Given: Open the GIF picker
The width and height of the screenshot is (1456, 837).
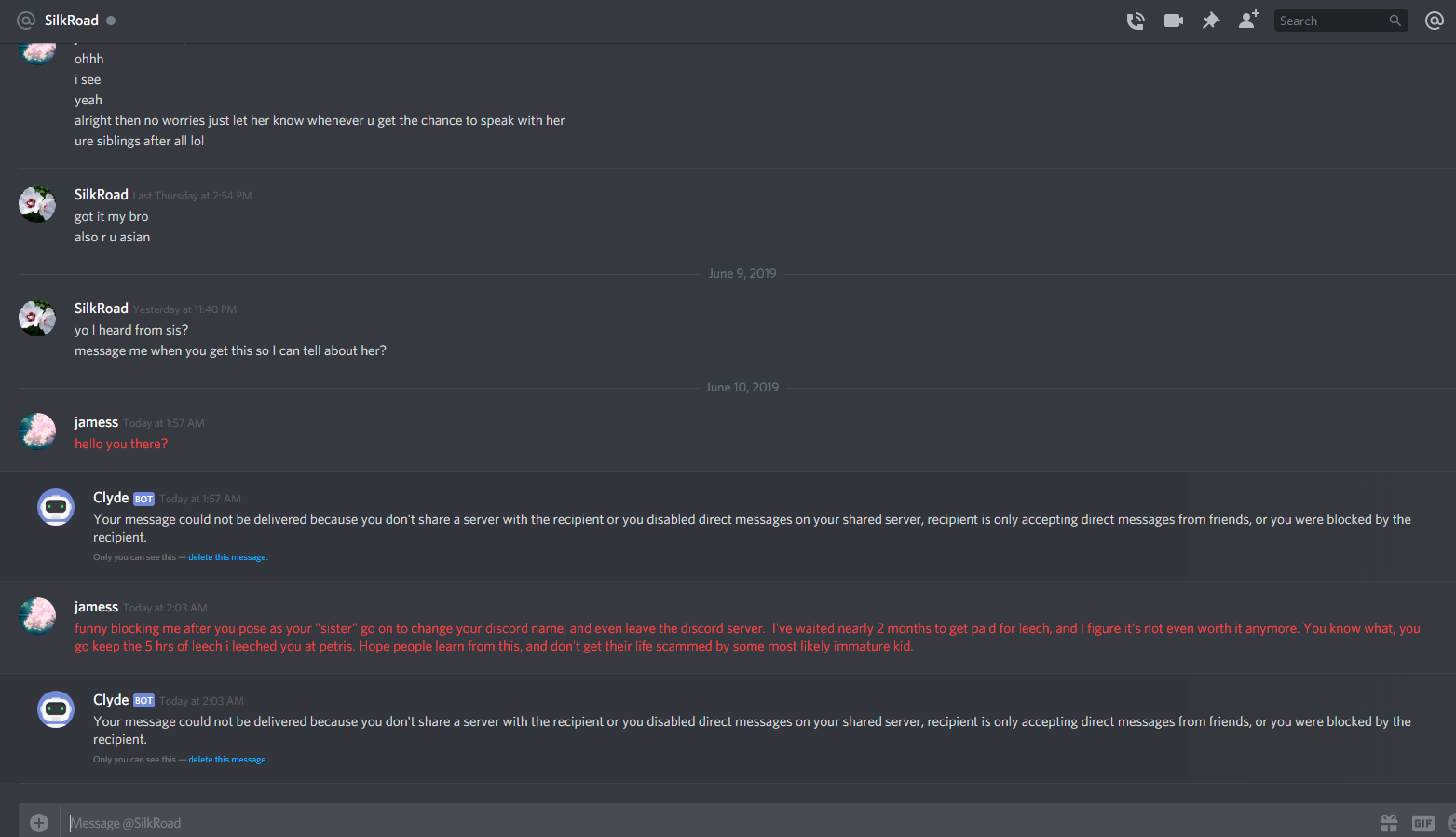Looking at the screenshot, I should tap(1422, 823).
